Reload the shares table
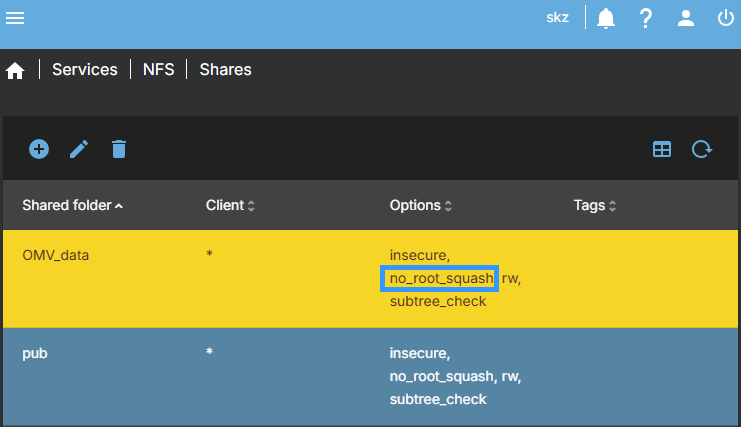The height and width of the screenshot is (427, 741). (702, 149)
